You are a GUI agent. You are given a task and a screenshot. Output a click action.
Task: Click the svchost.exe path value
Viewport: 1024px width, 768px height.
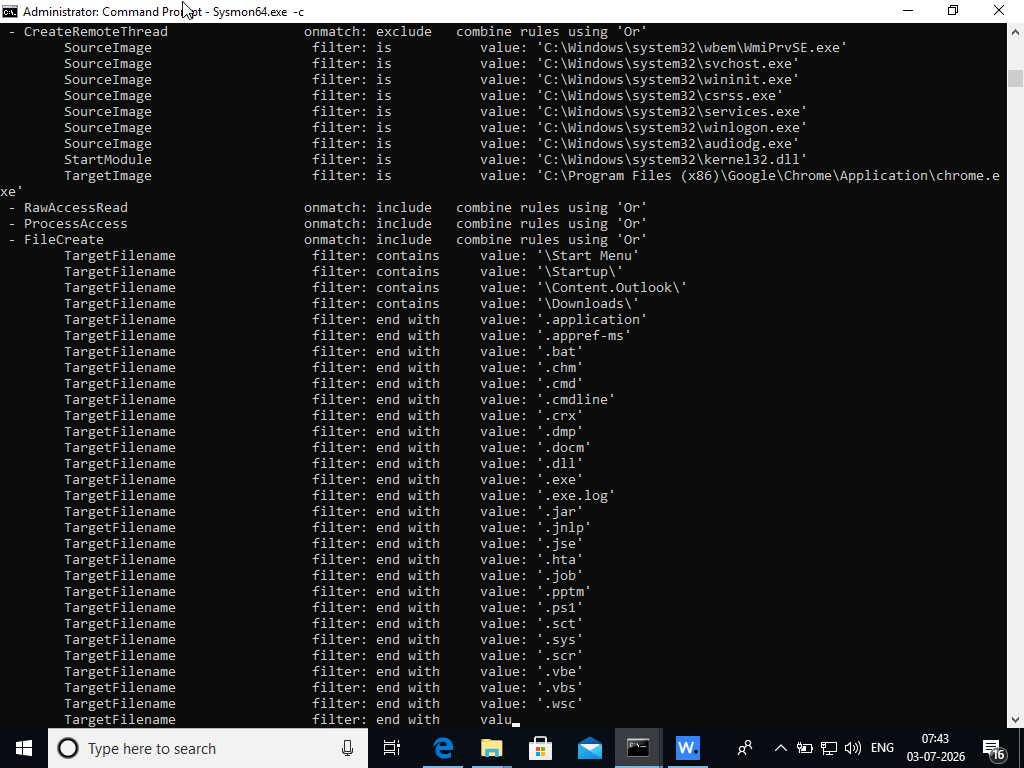tap(668, 63)
